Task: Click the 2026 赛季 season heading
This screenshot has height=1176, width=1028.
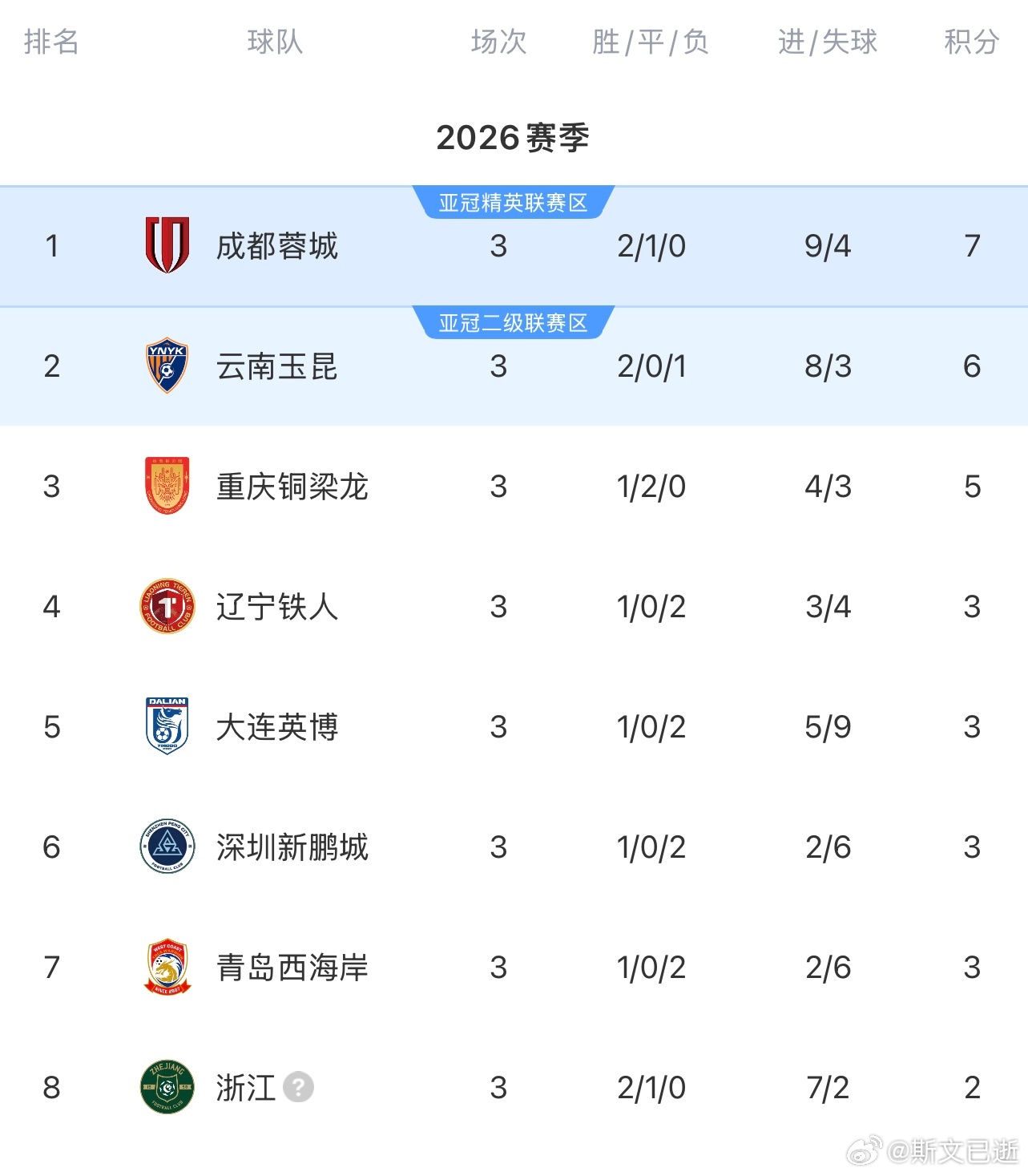Action: tap(514, 136)
